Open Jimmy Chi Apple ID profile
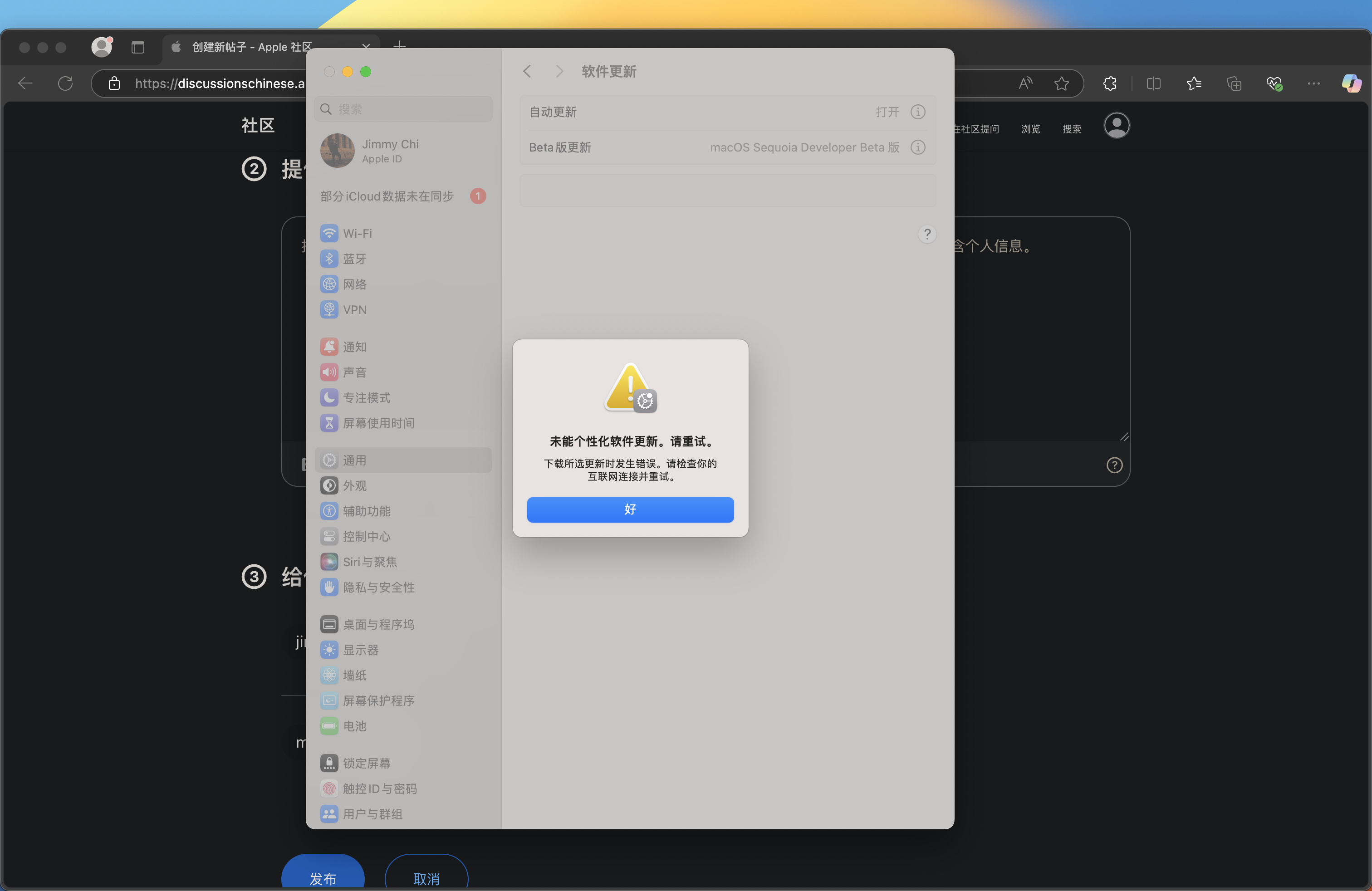 (x=390, y=151)
